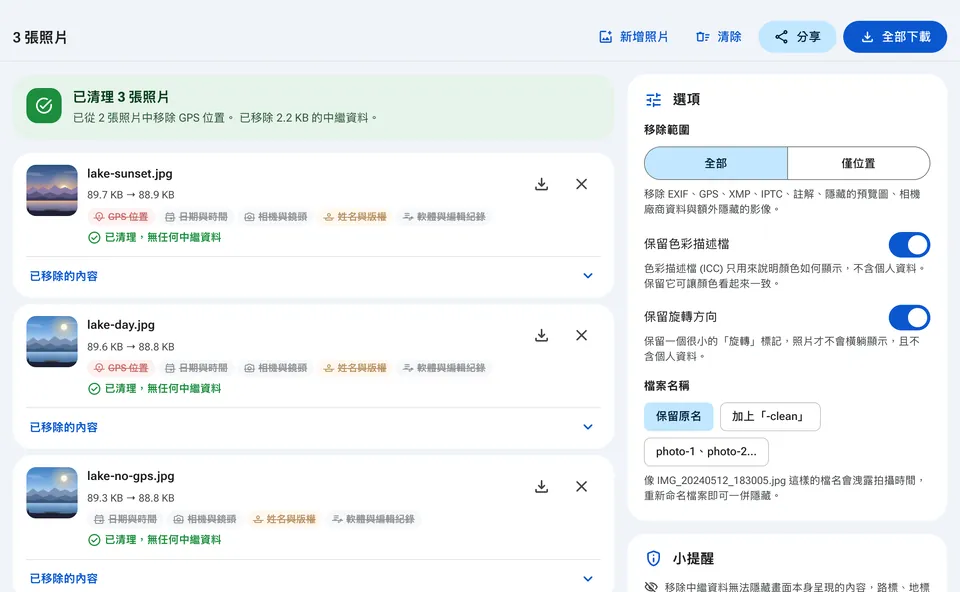The height and width of the screenshot is (592, 960).
Task: Click the 已清理 status under lake-day.jpg
Action: (x=155, y=389)
